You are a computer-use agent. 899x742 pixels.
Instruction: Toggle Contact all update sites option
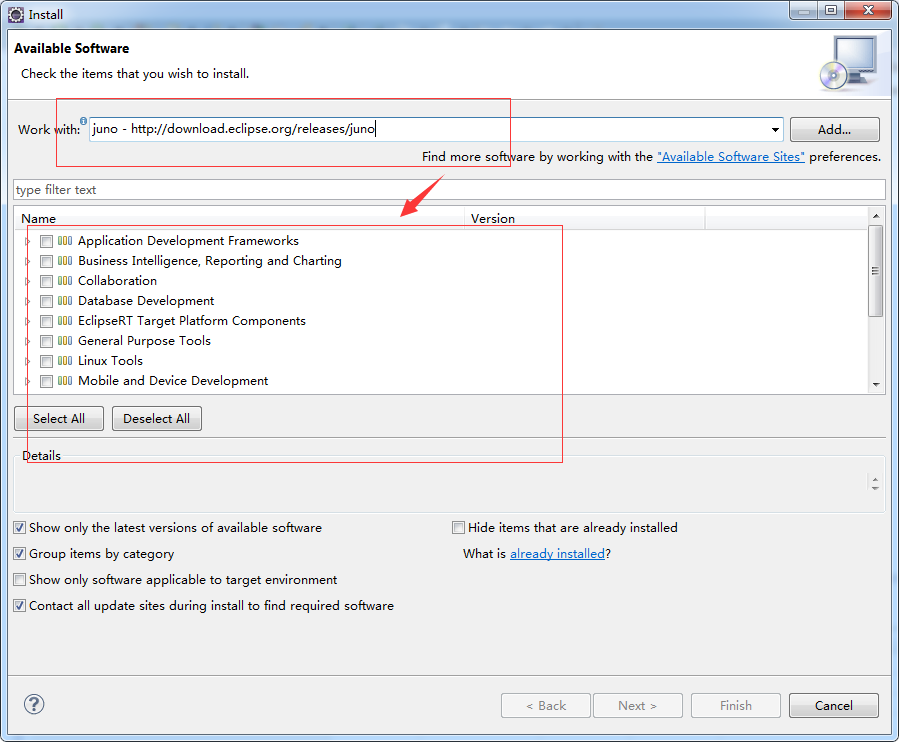pyautogui.click(x=19, y=606)
